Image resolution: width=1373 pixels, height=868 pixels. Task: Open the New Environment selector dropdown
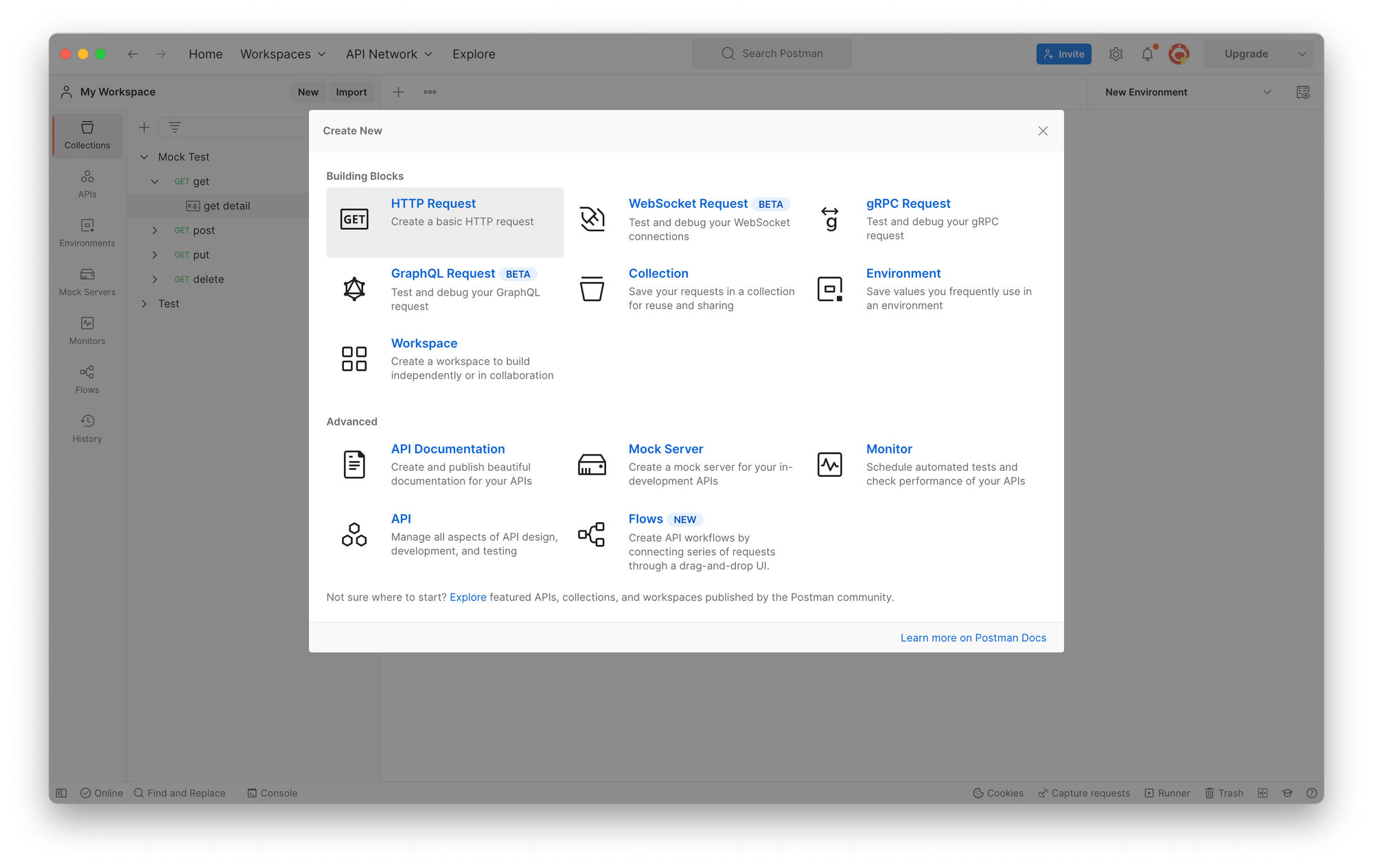click(x=1188, y=92)
